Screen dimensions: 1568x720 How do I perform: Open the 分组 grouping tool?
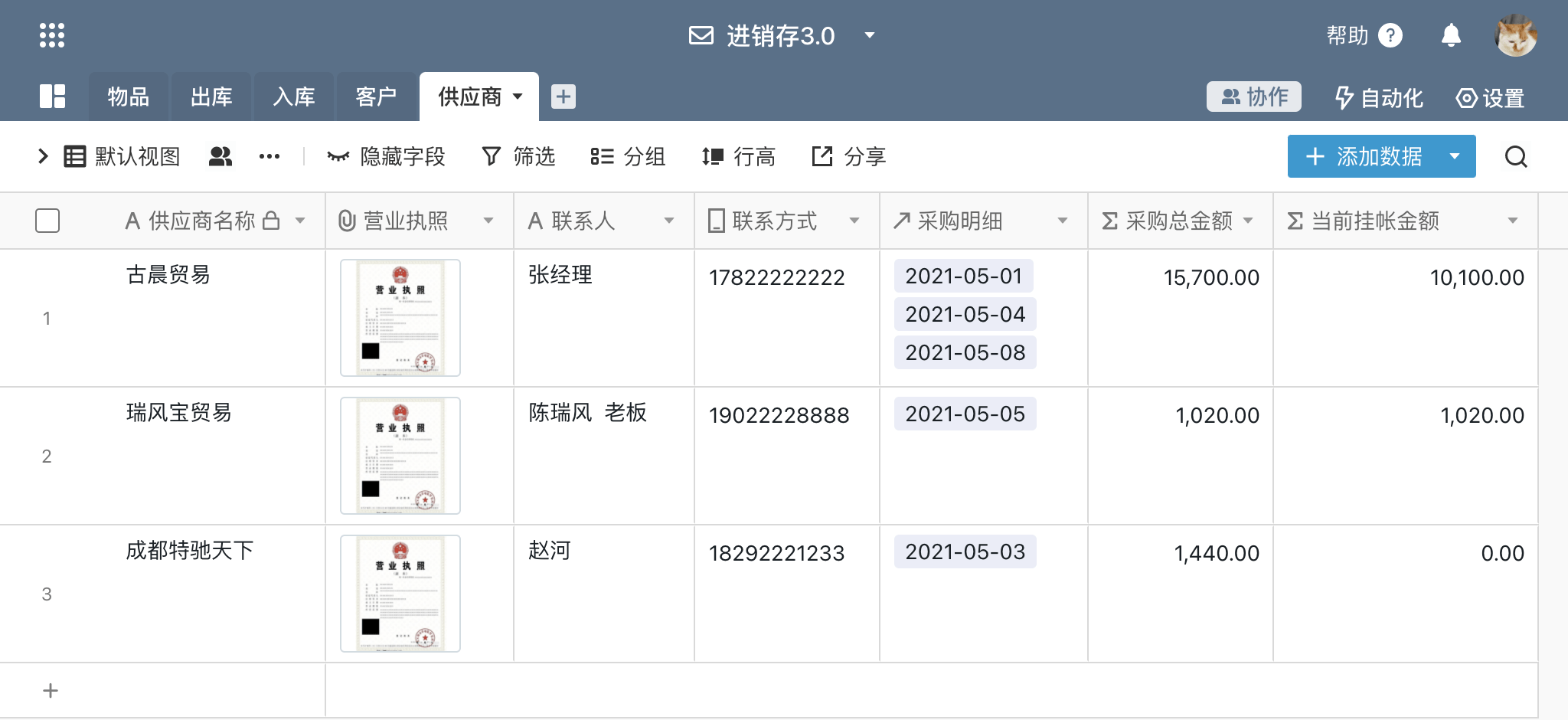coord(628,157)
